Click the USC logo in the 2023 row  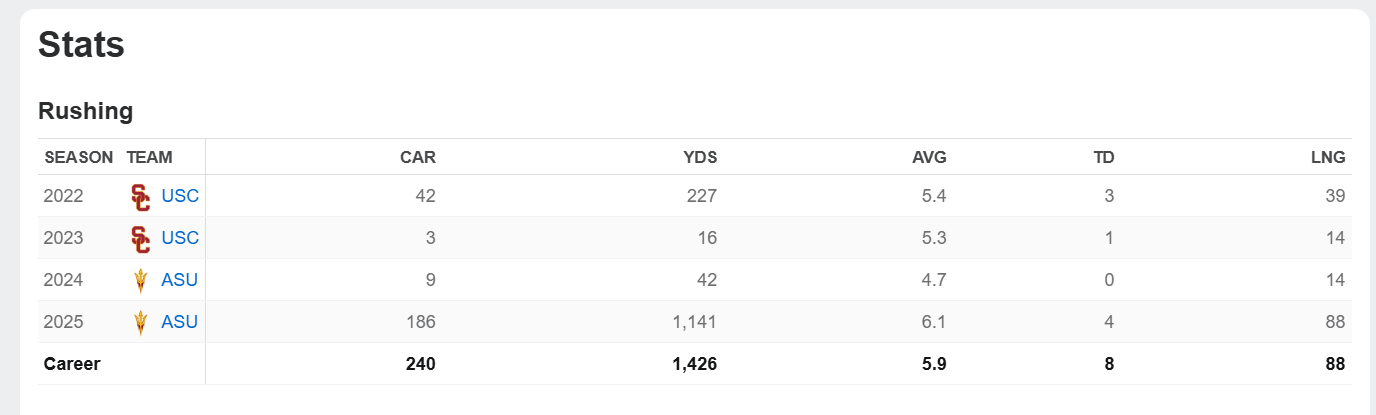[x=140, y=239]
